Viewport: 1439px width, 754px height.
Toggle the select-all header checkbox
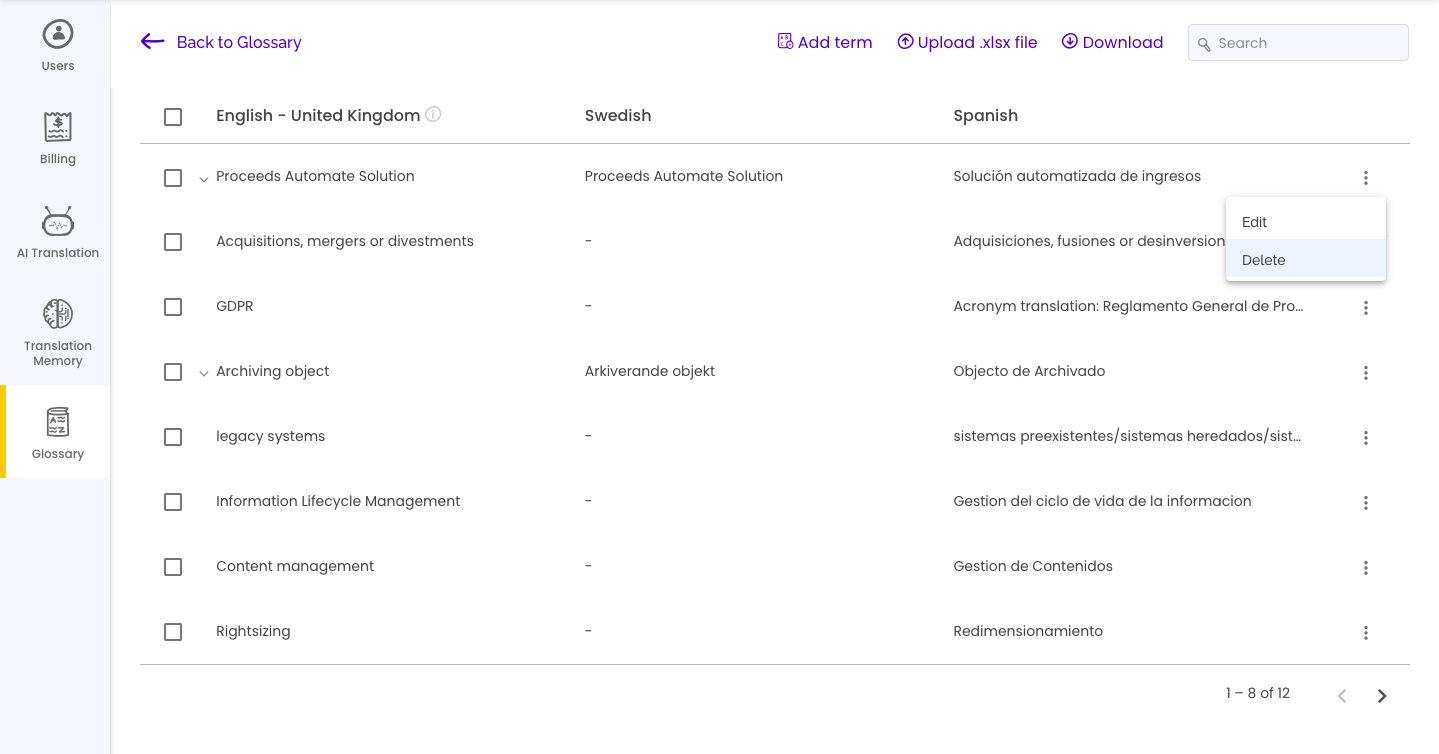tap(173, 117)
